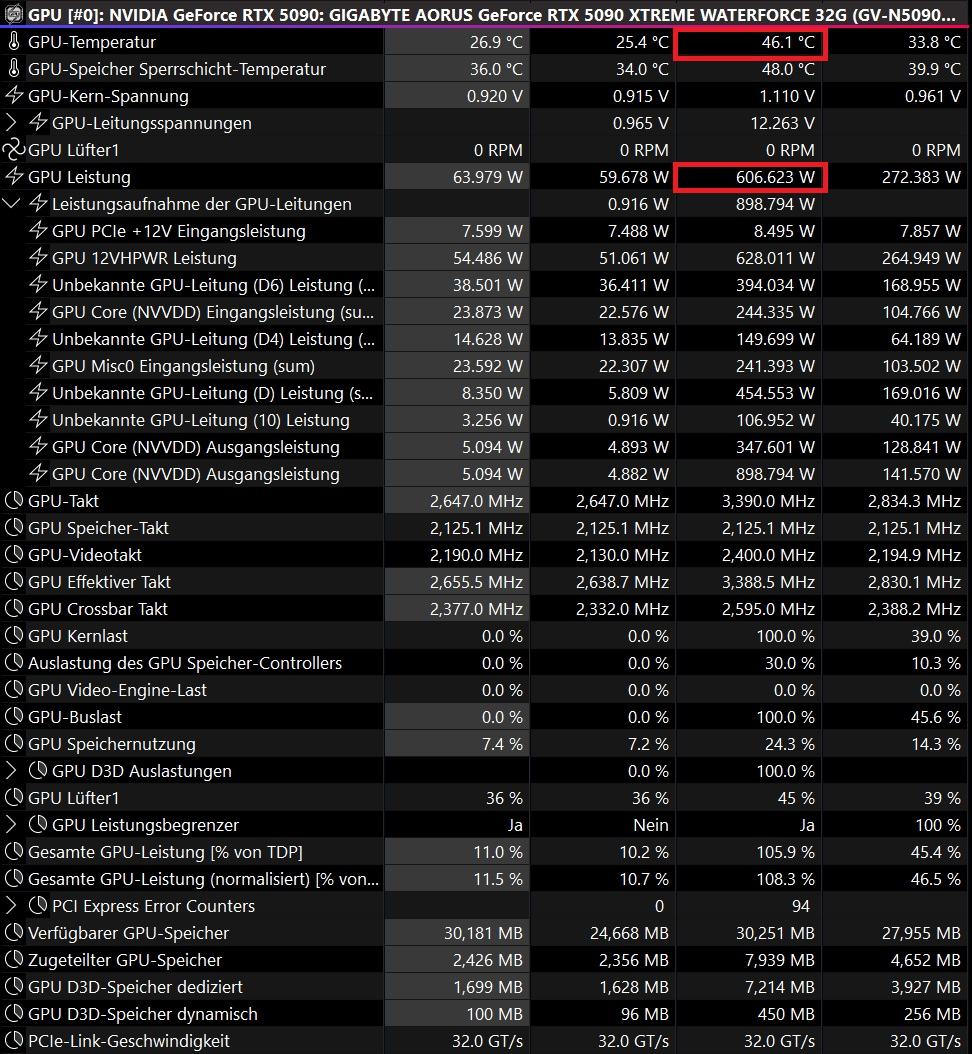Click Nein value in Leistungsbegrenzer row
The image size is (972, 1054).
(x=651, y=825)
